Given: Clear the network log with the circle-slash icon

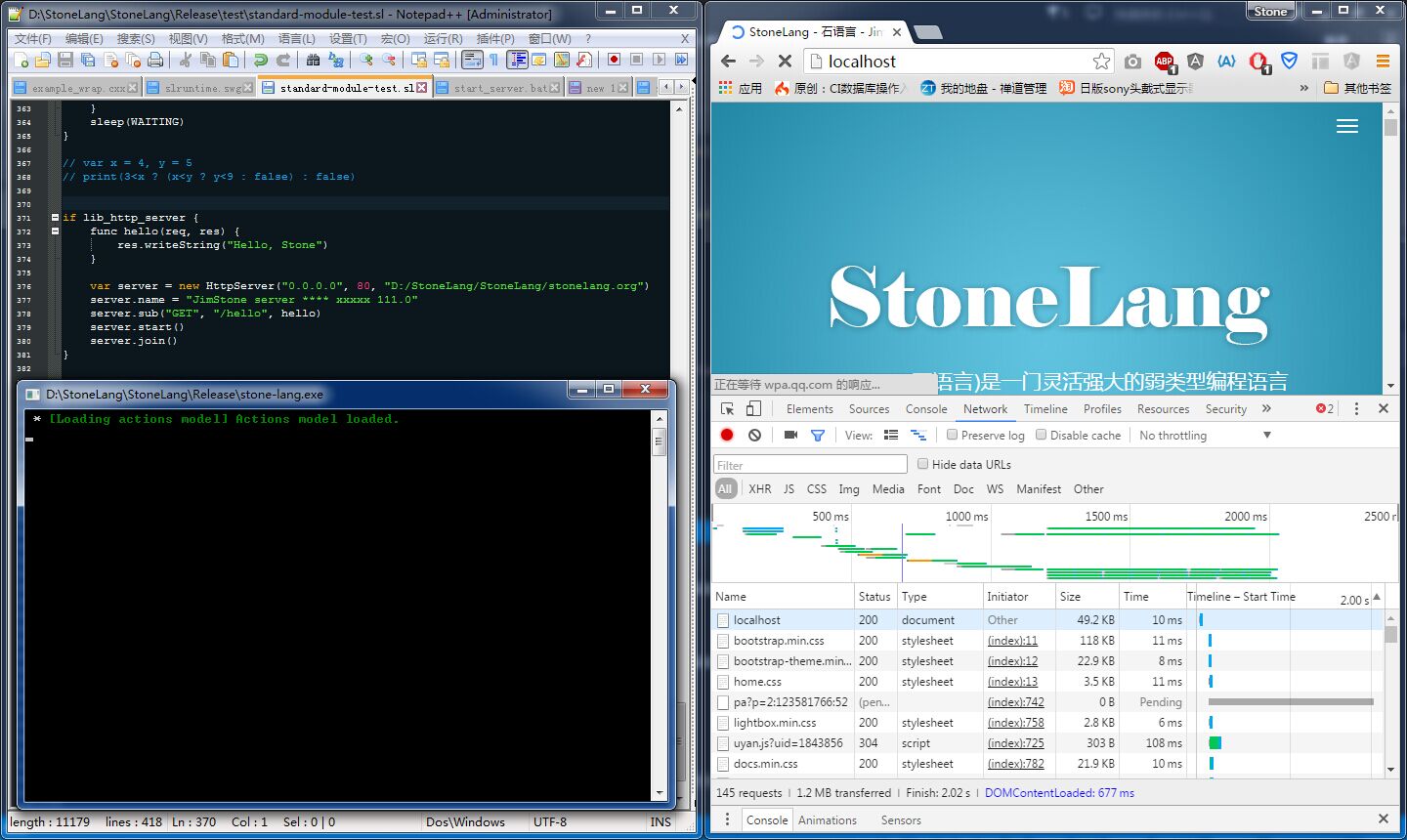Looking at the screenshot, I should click(x=754, y=435).
